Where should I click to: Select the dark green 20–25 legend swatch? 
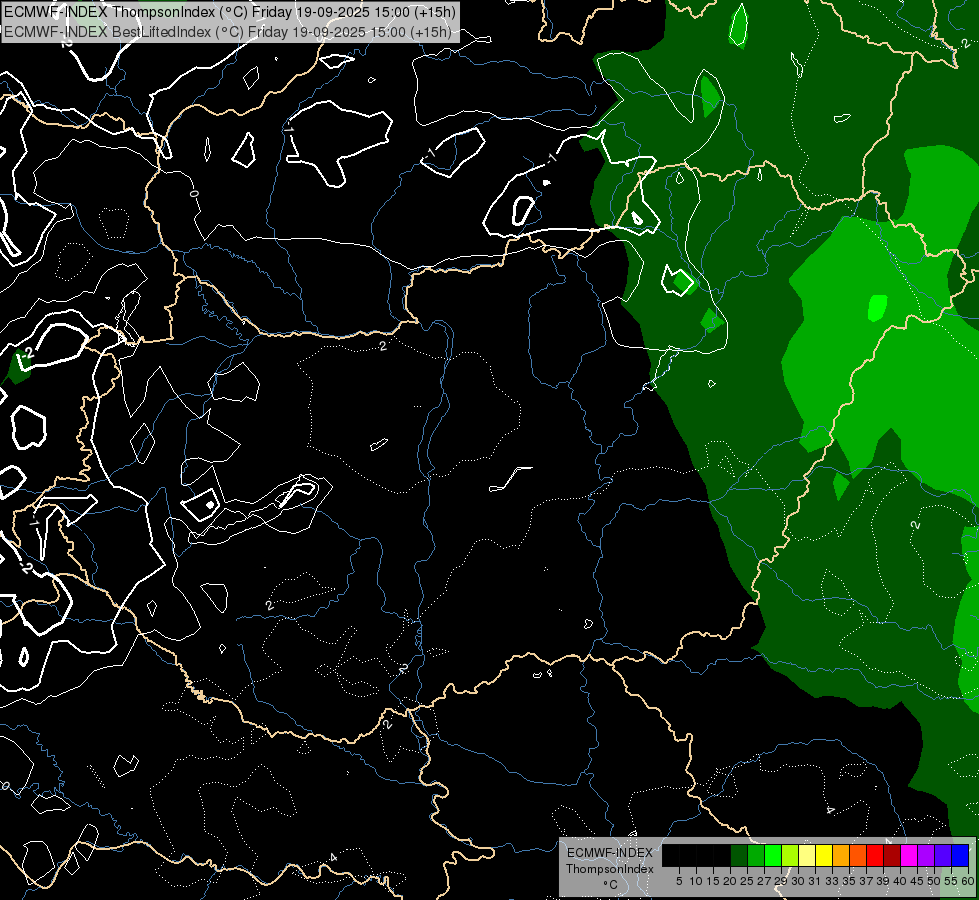point(739,855)
